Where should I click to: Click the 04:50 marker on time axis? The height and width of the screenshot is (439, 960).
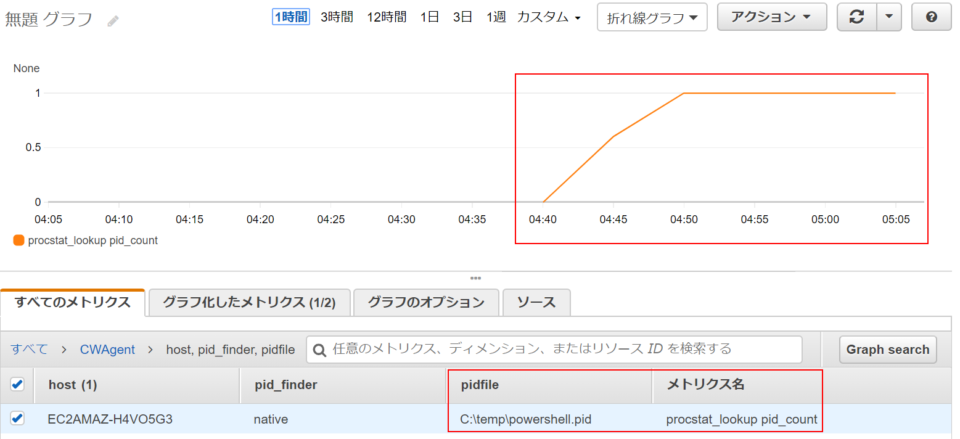click(x=683, y=219)
